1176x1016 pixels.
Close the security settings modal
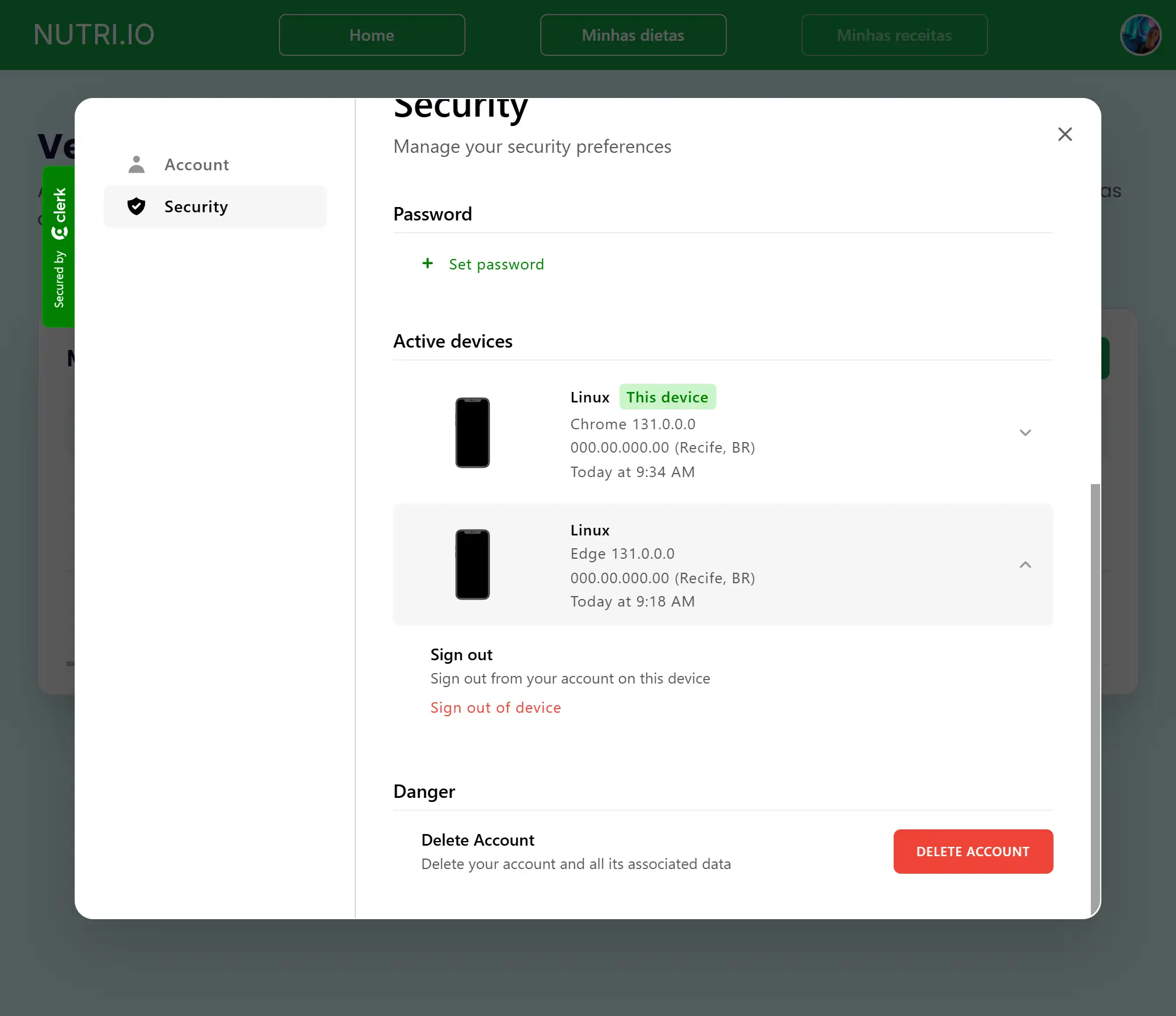click(1065, 134)
